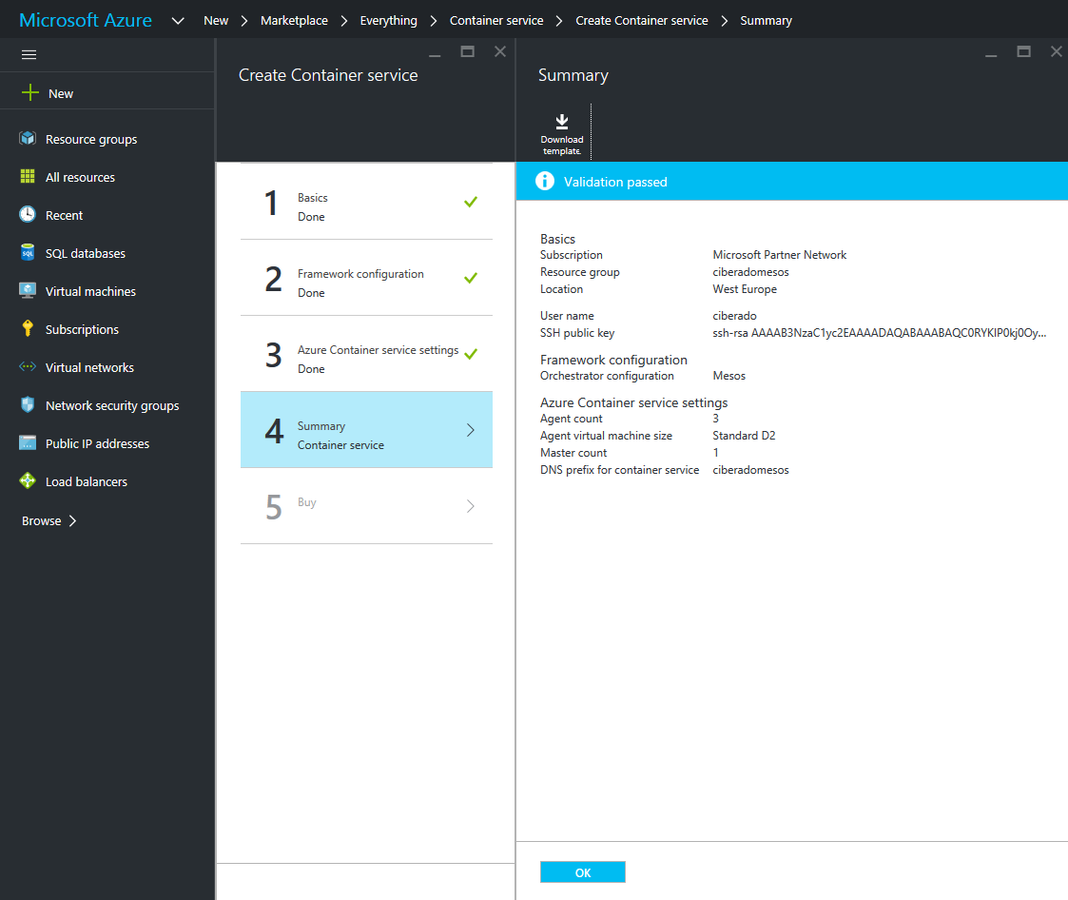Open Subscriptions in sidebar
Screen dimensions: 1068x900
(82, 330)
